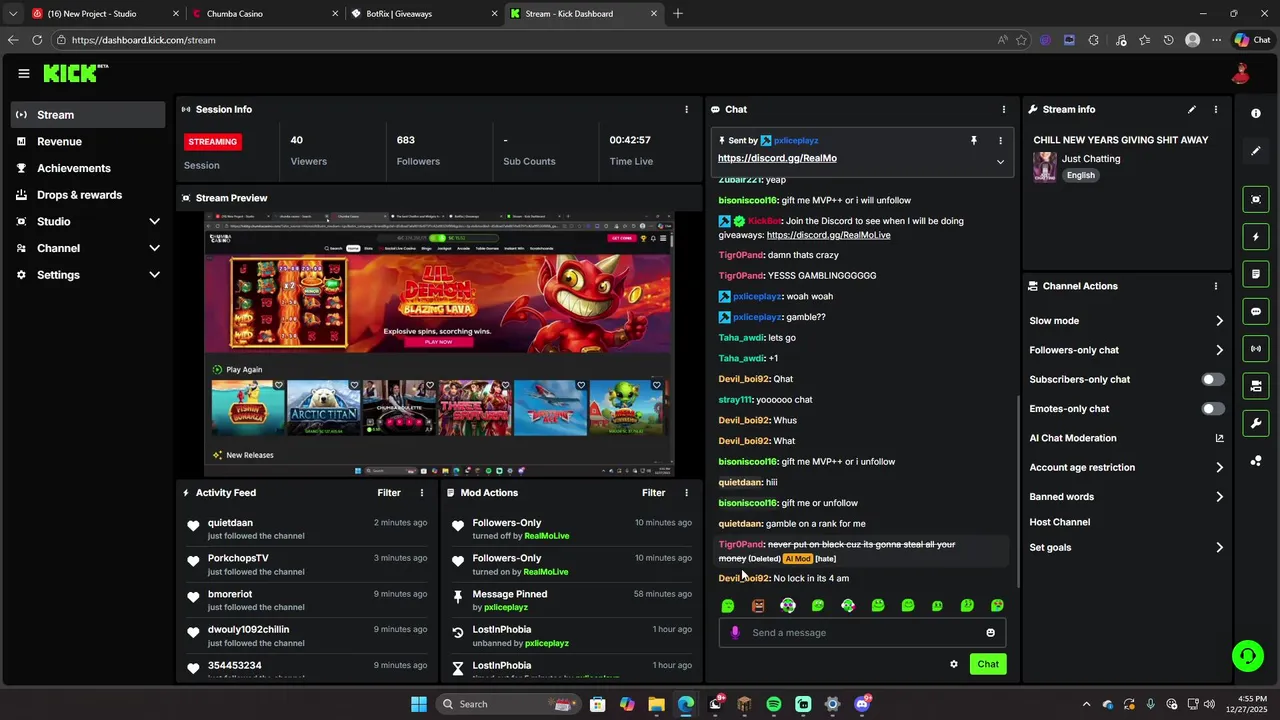Open the Activity Feed three-dot menu
This screenshot has height=720, width=1280.
[x=422, y=493]
